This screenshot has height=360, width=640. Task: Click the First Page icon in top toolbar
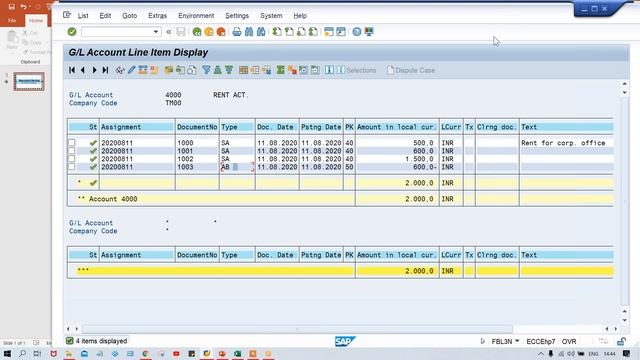click(x=277, y=31)
